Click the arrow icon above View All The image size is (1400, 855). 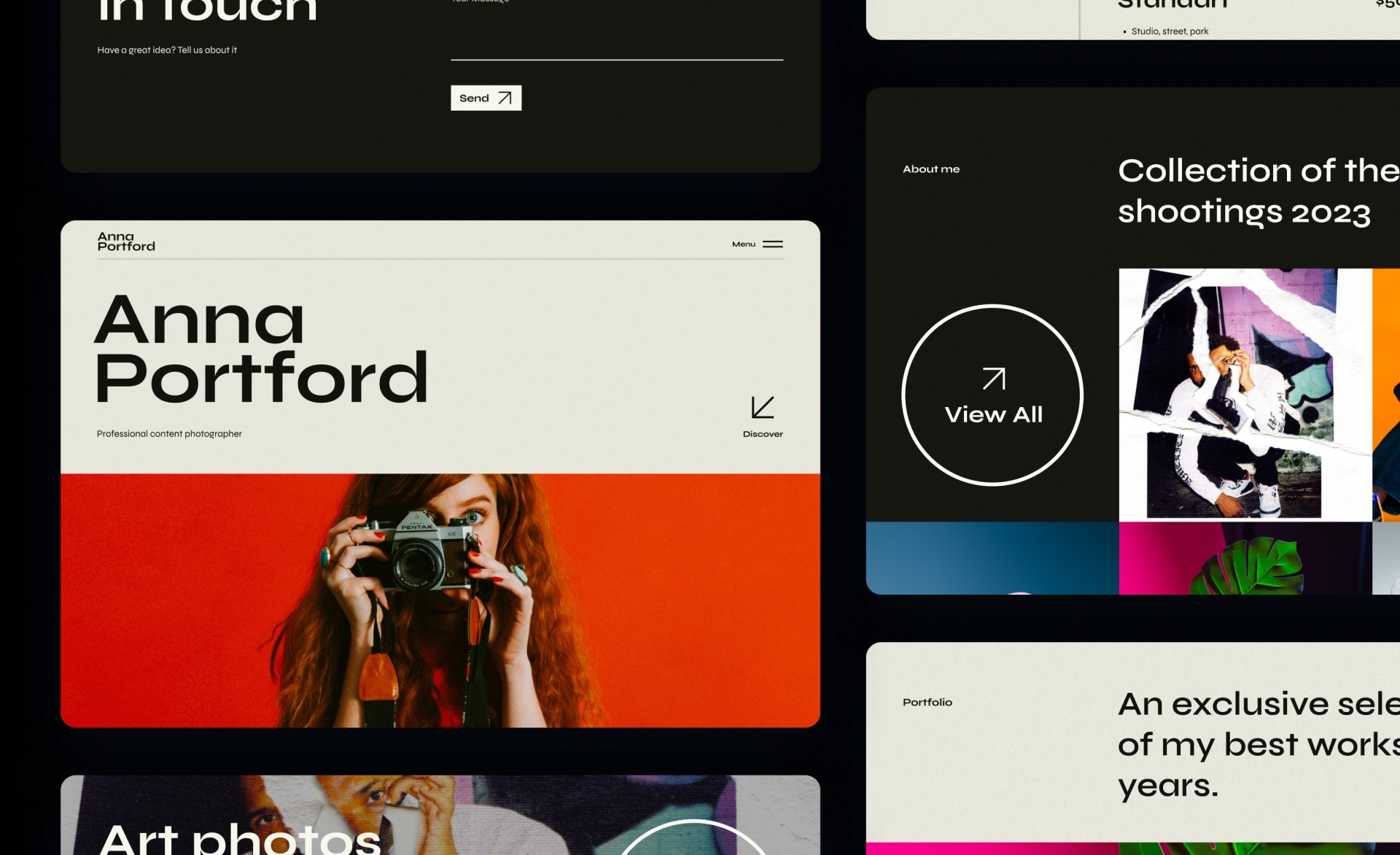pos(993,379)
